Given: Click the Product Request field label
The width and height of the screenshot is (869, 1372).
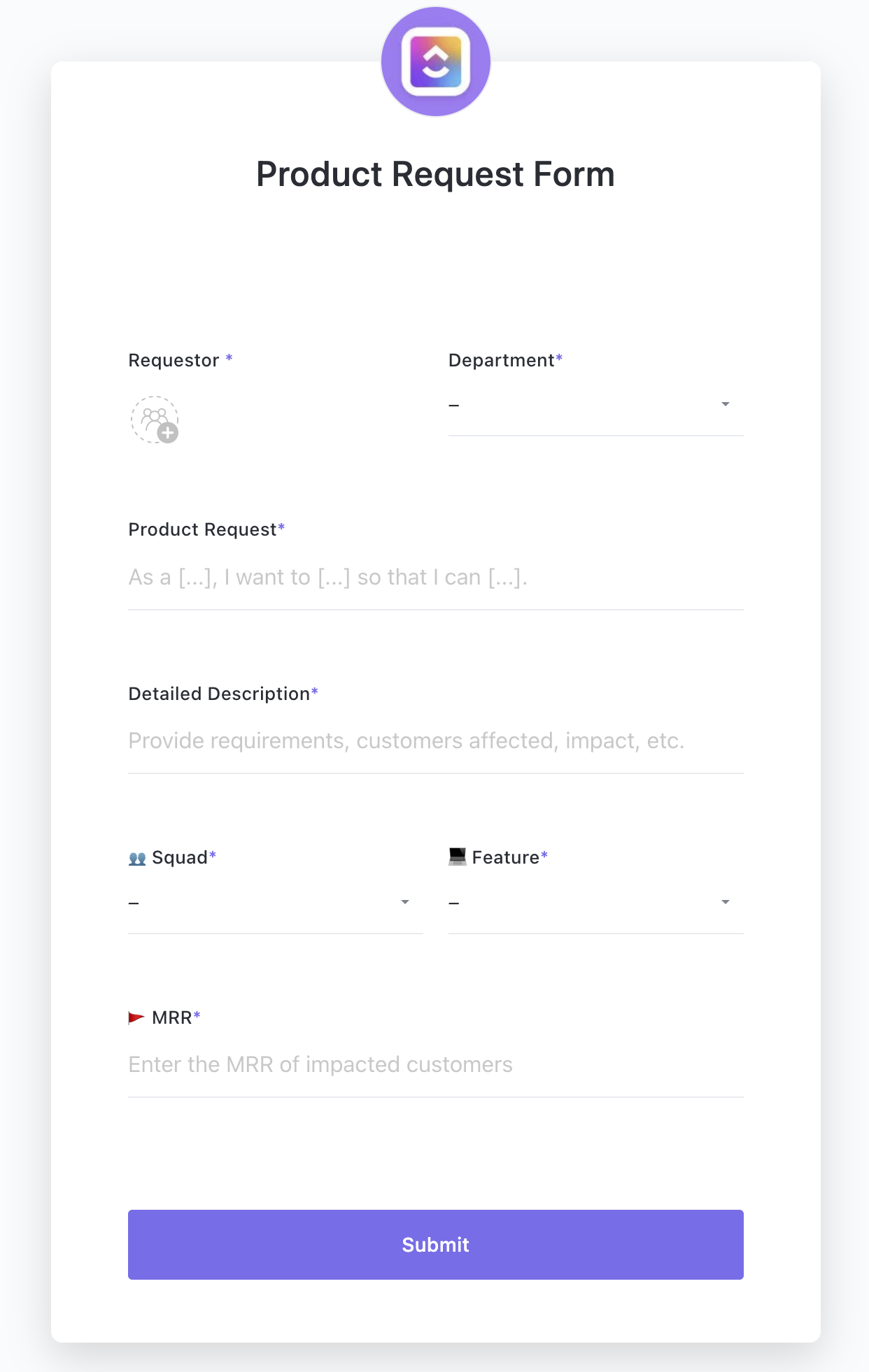Looking at the screenshot, I should 202,530.
